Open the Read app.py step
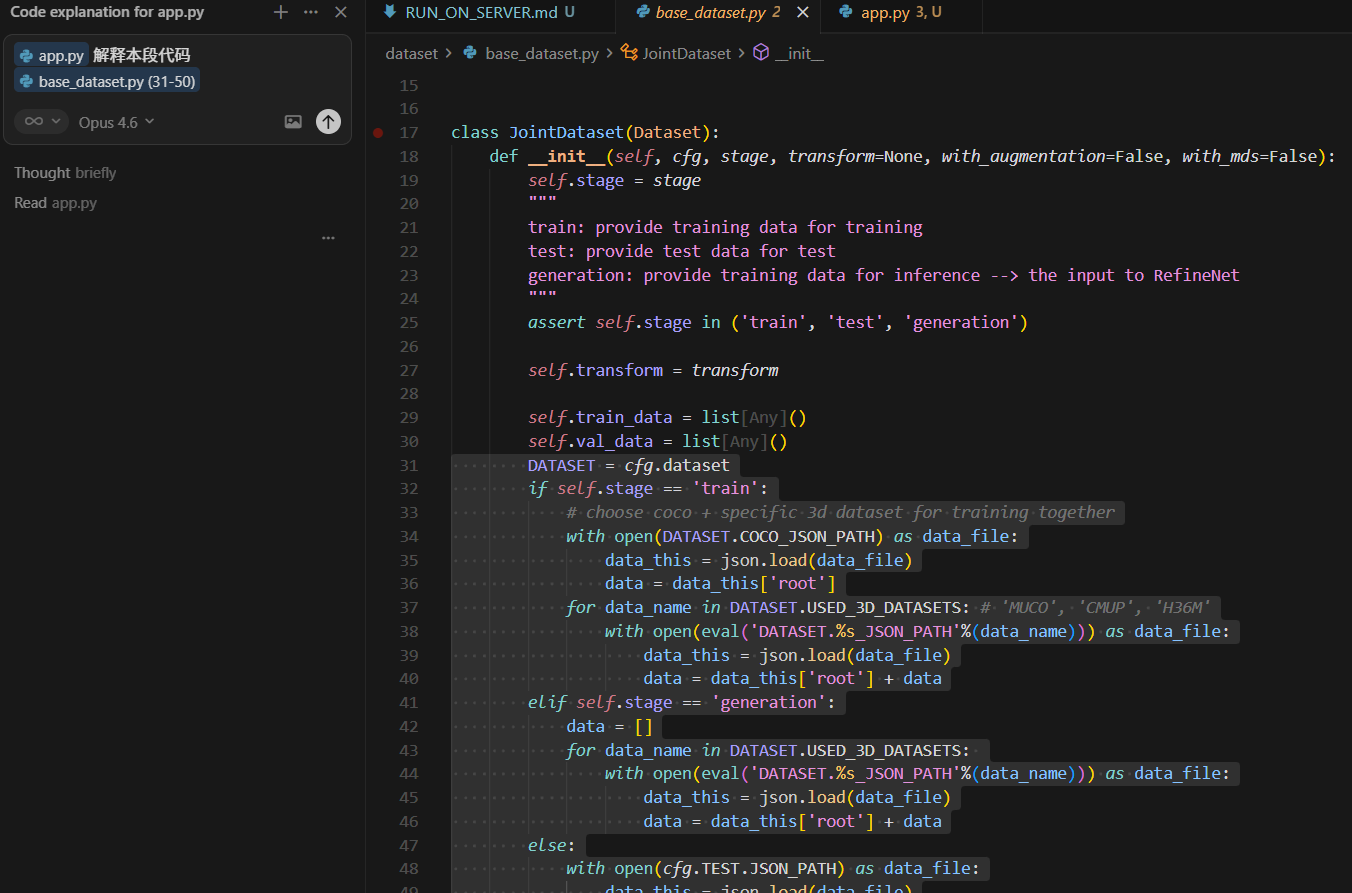Screen dimensions: 1352x893 coord(55,203)
